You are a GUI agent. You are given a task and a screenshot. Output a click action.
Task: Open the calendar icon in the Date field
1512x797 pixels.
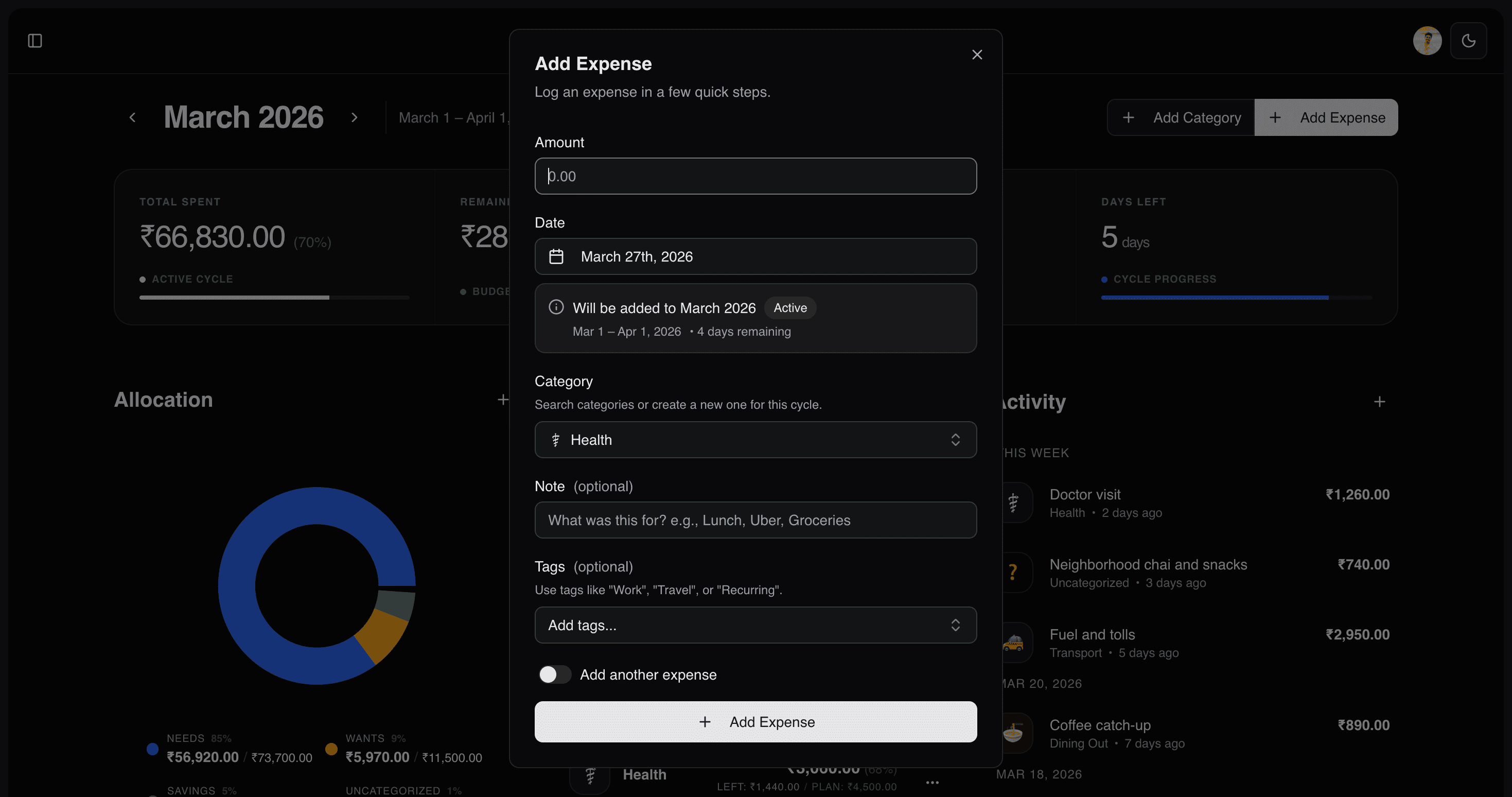[556, 256]
